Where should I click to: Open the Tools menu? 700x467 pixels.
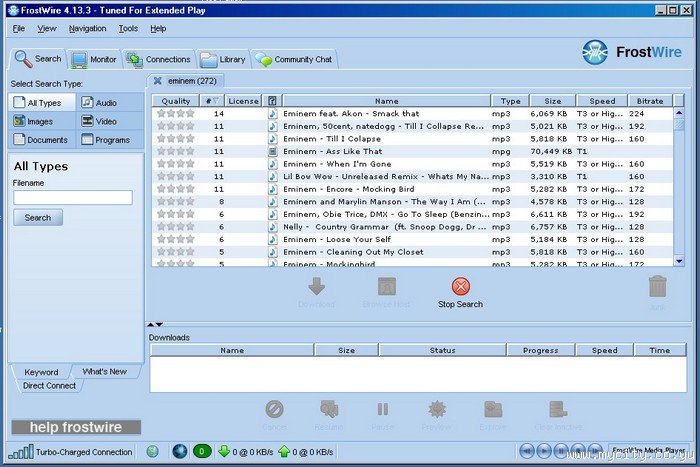coord(128,29)
